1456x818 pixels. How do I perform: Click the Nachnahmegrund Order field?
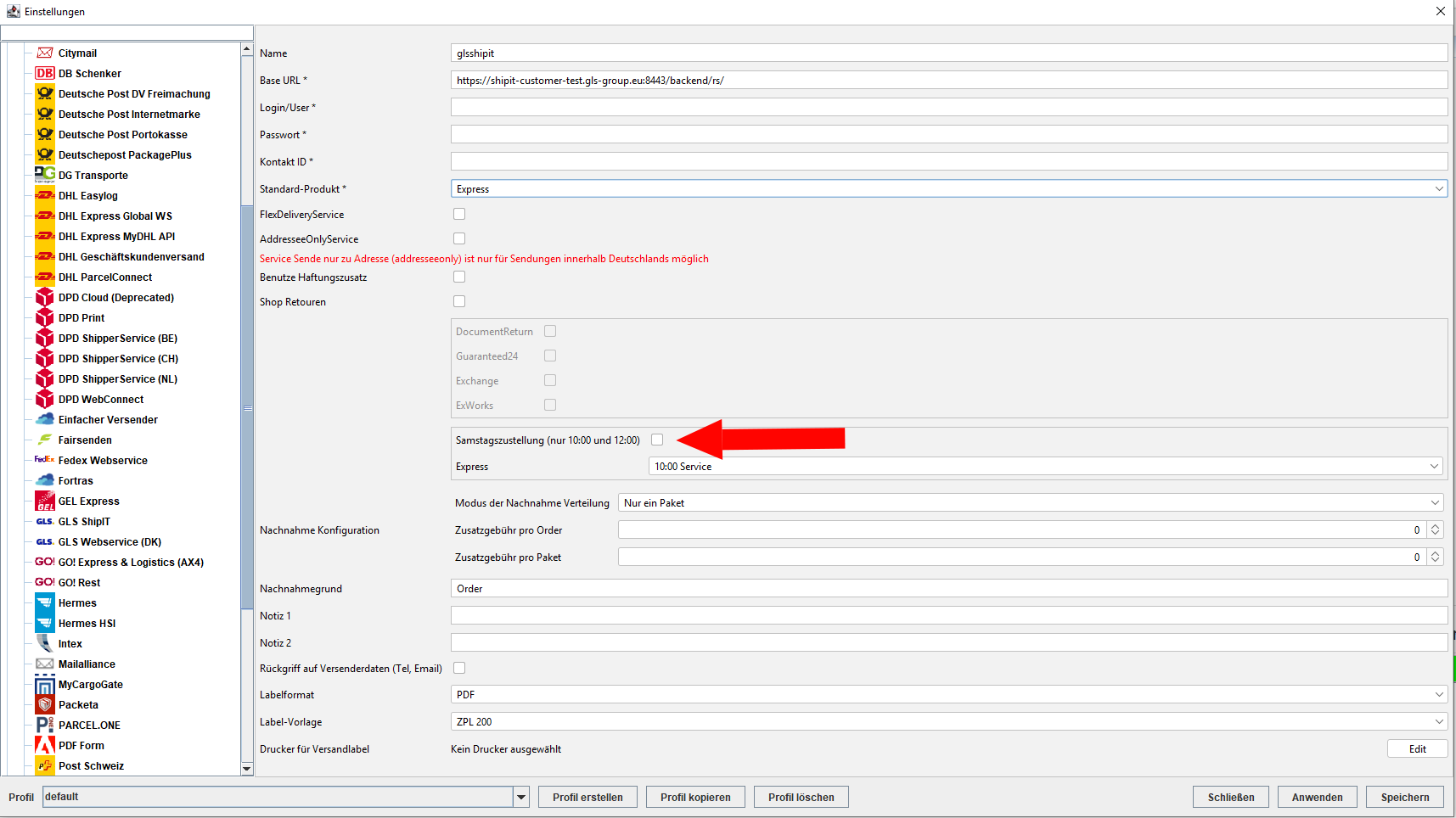click(949, 588)
